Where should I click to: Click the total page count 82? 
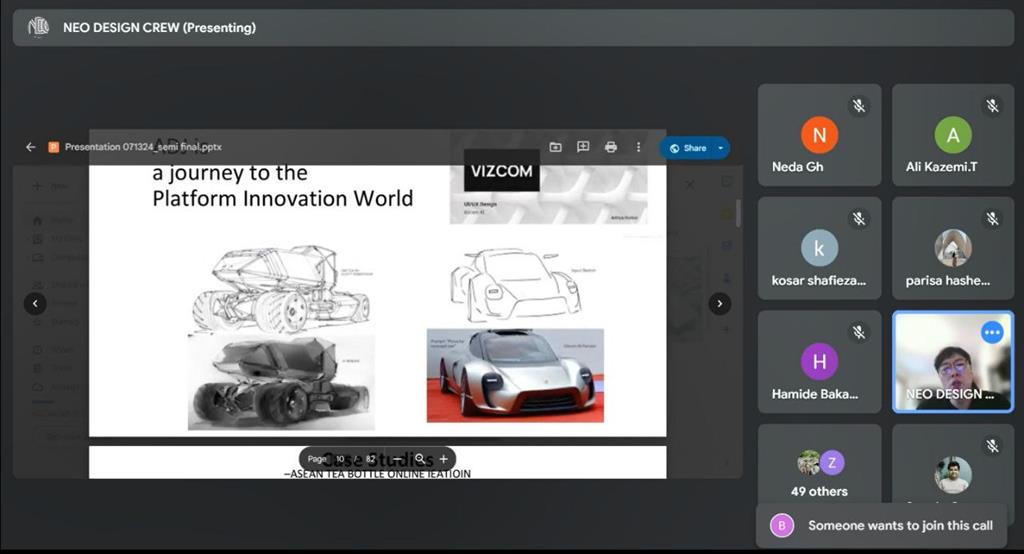(371, 459)
